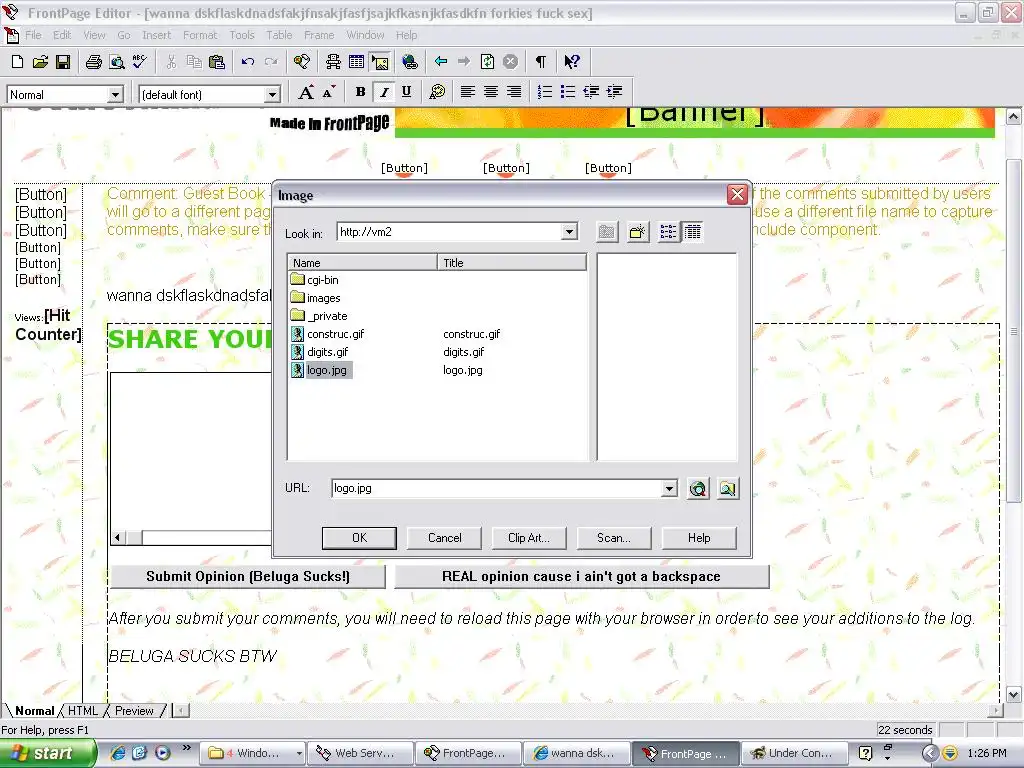Toggle Show/Hide paragraph marks icon

541,62
